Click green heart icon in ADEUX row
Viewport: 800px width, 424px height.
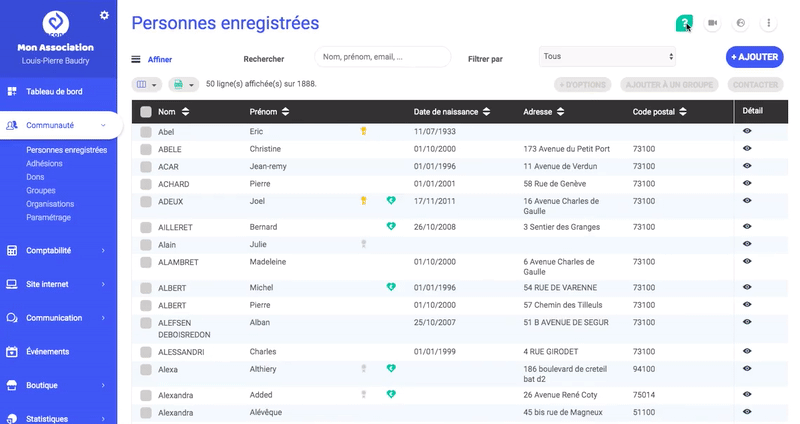click(x=391, y=201)
